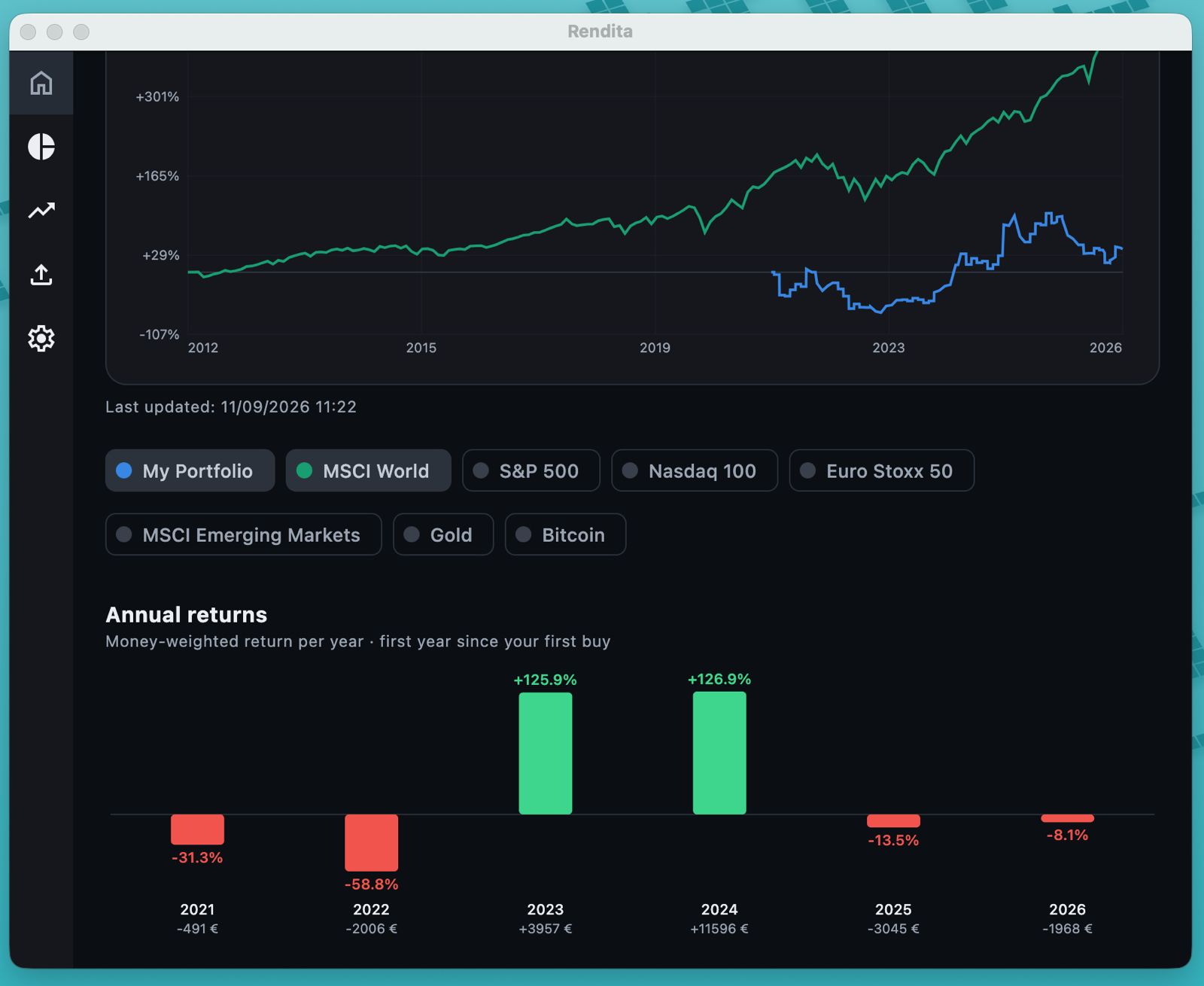The image size is (1204, 986).
Task: Click the upload import icon in sidebar
Action: 41,275
